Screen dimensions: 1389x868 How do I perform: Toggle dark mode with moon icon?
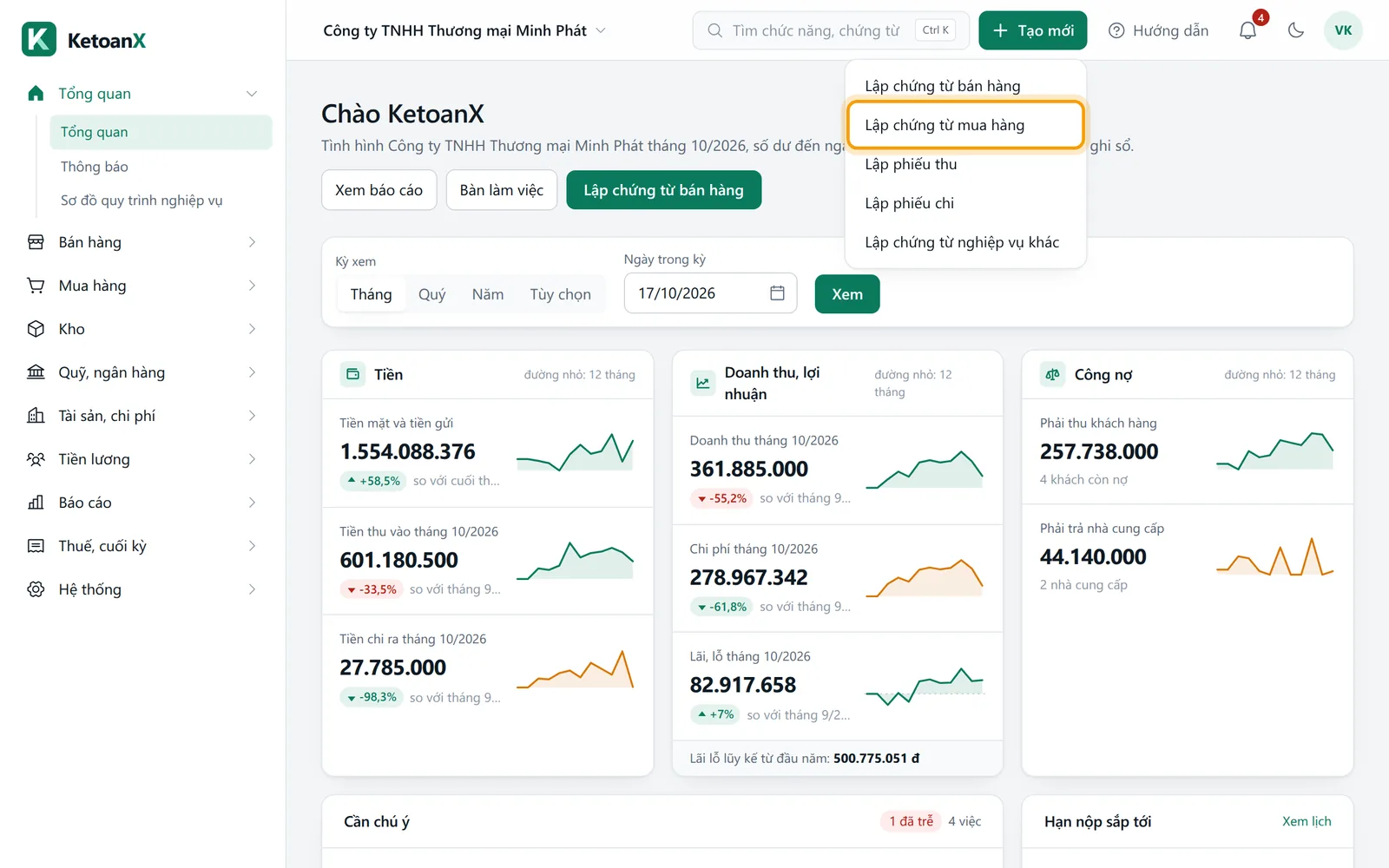point(1296,30)
